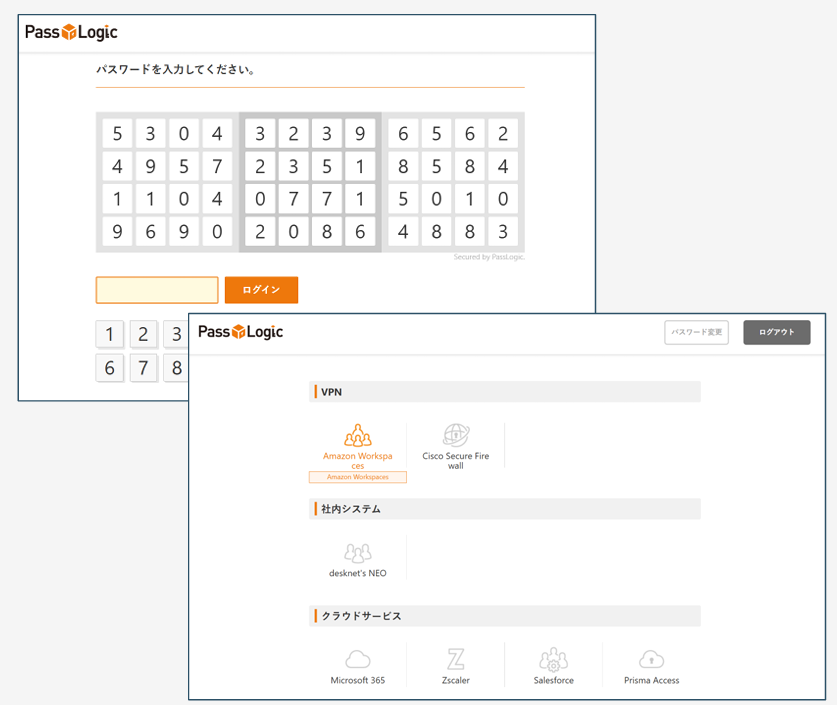Open Prisma Access cloud icon
The image size is (837, 705).
click(x=652, y=659)
